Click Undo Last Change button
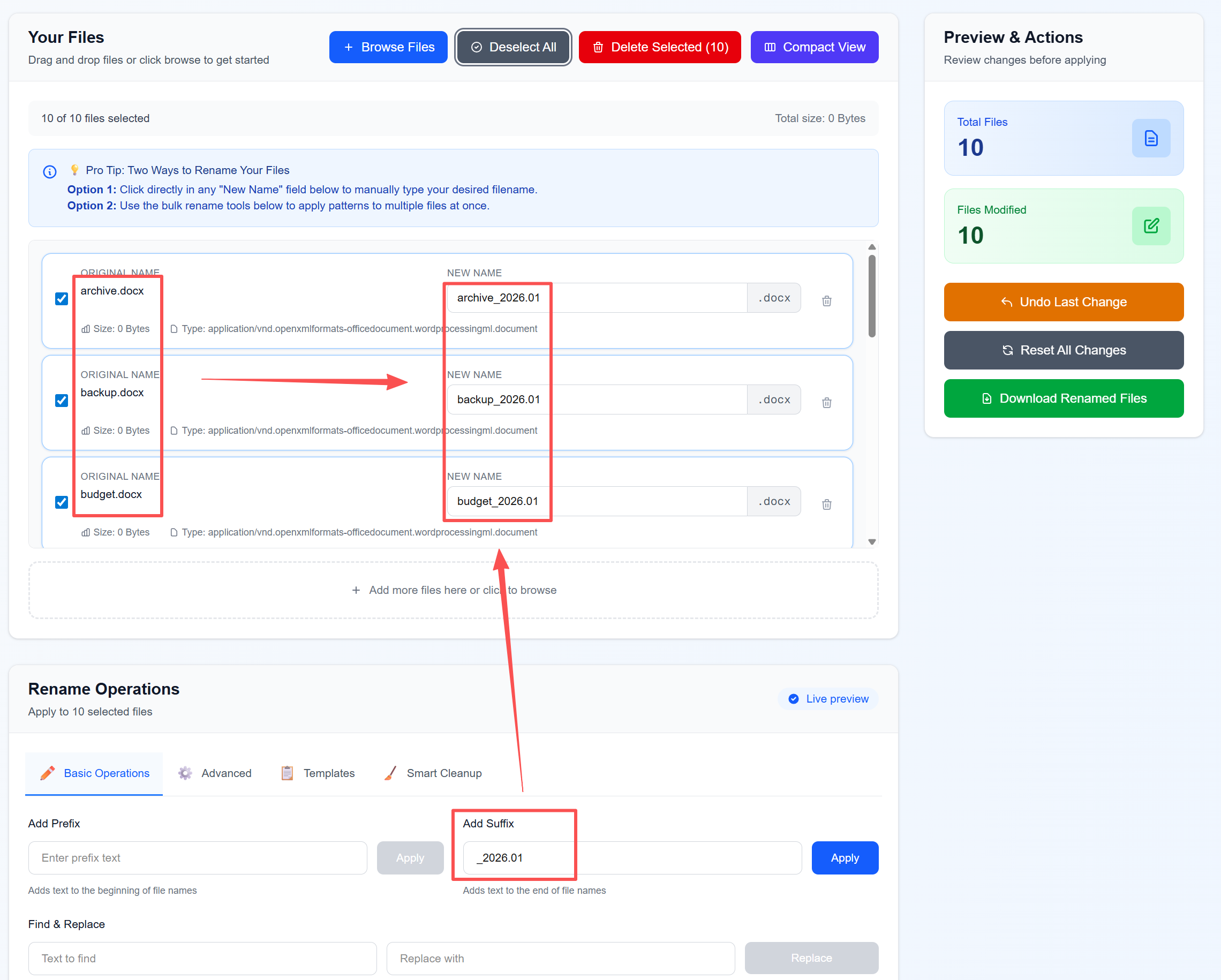 [1063, 302]
